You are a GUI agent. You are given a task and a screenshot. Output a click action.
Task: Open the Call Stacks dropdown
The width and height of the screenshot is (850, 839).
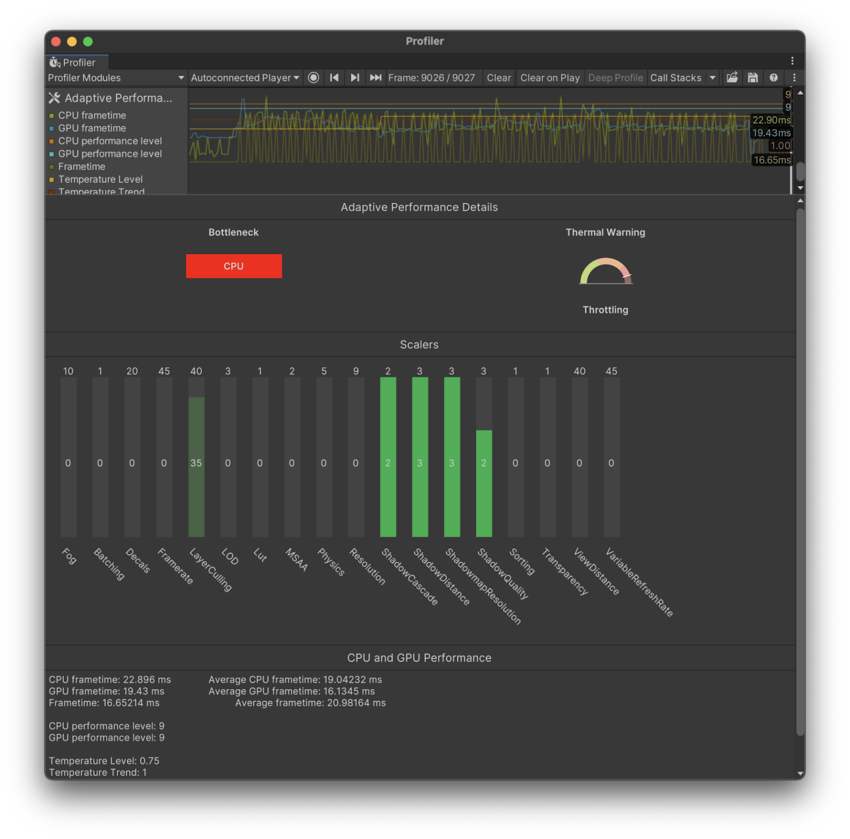[682, 77]
